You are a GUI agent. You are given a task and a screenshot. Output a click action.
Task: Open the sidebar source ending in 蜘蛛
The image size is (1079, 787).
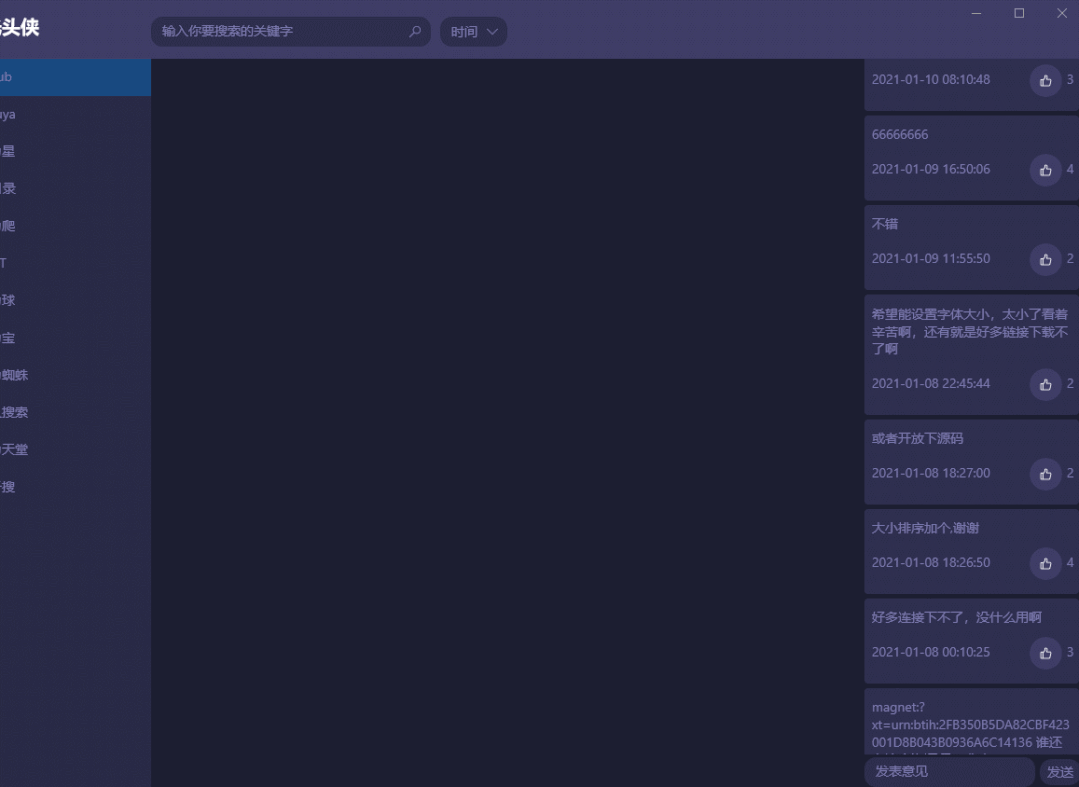(x=75, y=375)
